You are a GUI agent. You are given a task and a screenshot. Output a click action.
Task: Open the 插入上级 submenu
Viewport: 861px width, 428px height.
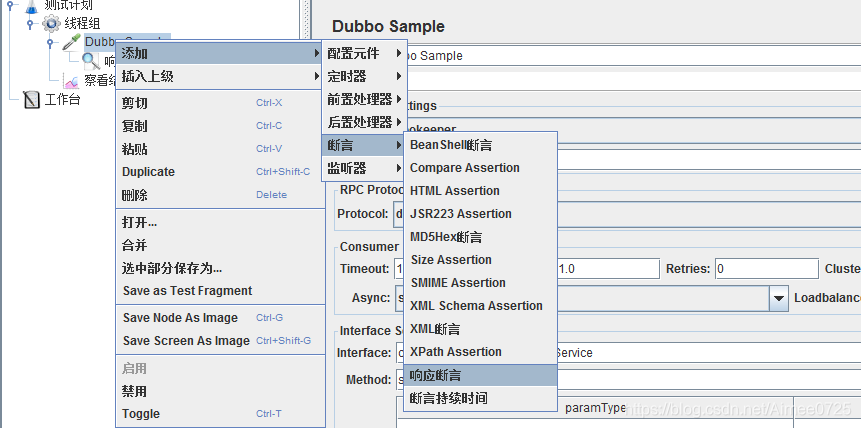click(x=220, y=76)
